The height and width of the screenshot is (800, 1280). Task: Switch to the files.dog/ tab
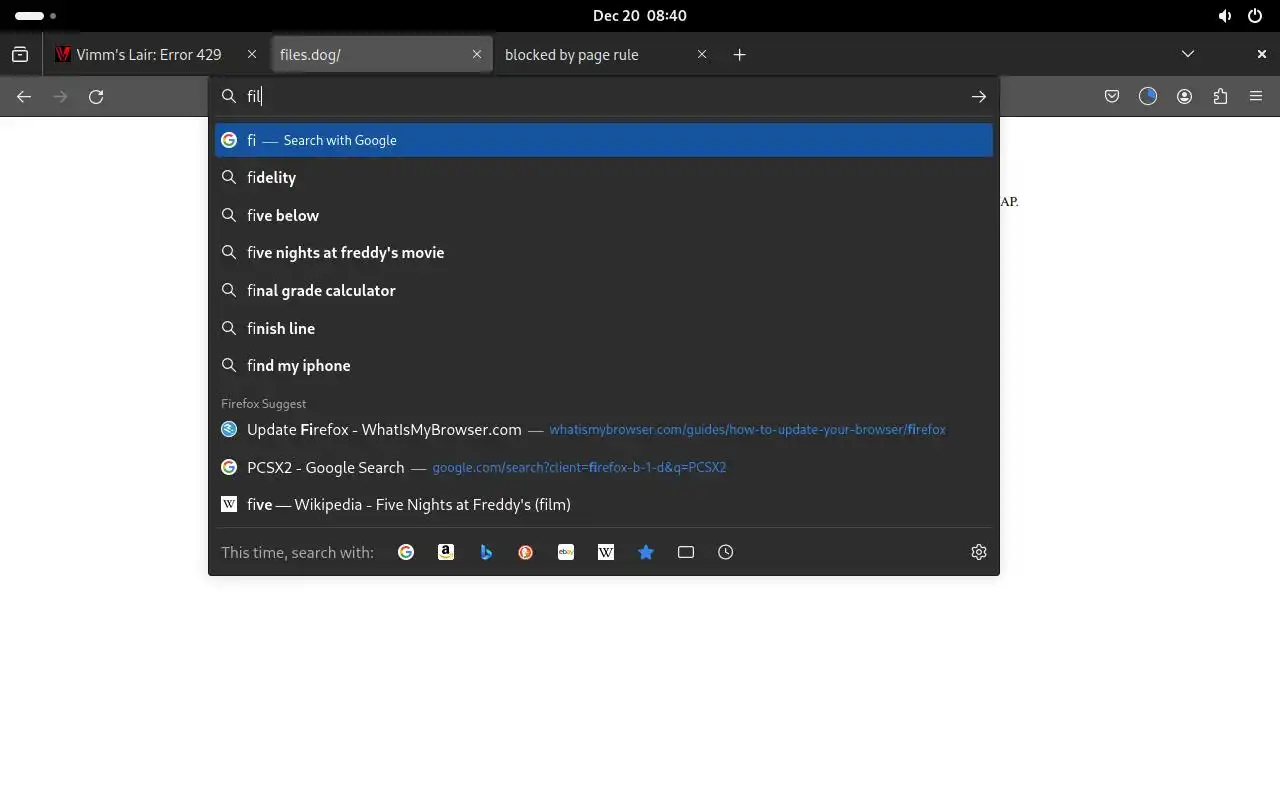tap(382, 55)
